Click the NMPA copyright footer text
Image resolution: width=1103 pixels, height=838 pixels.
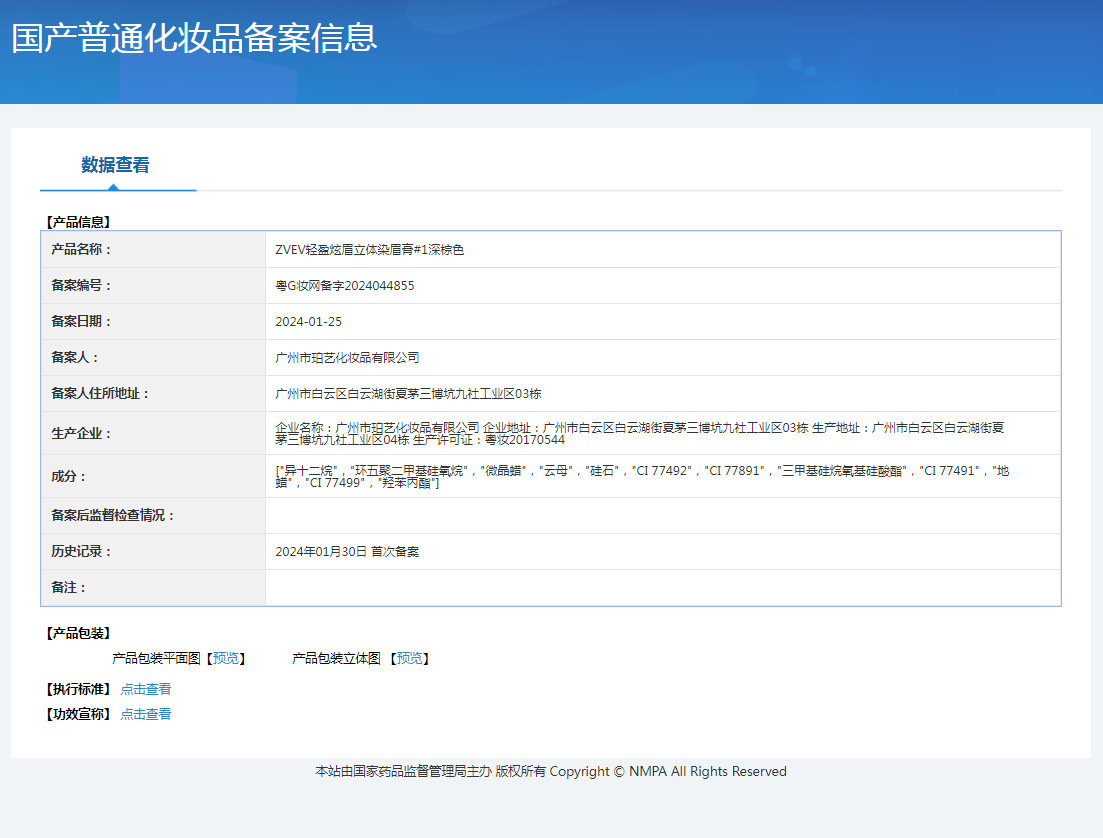[551, 772]
